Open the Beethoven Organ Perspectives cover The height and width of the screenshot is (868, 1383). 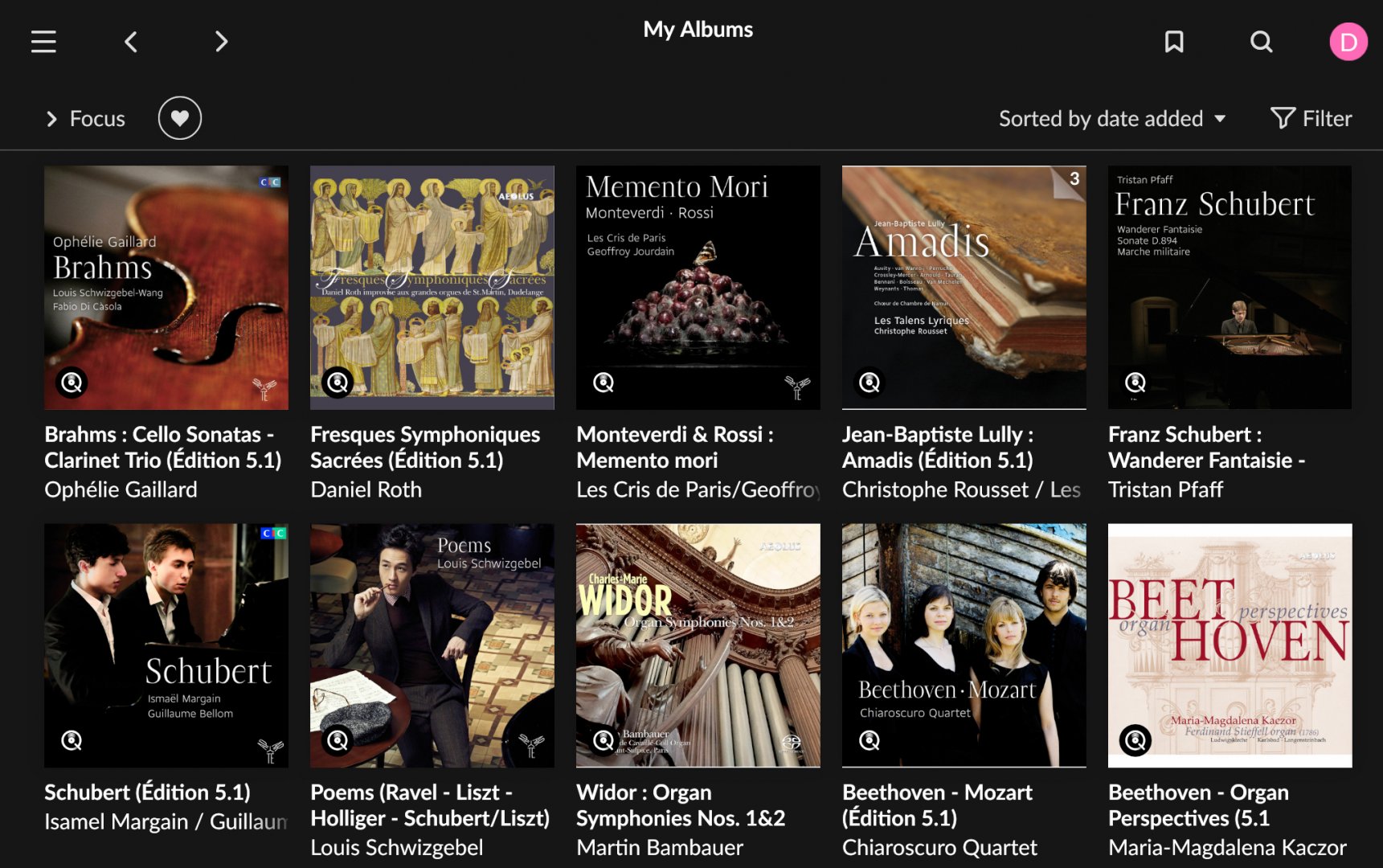(1230, 645)
